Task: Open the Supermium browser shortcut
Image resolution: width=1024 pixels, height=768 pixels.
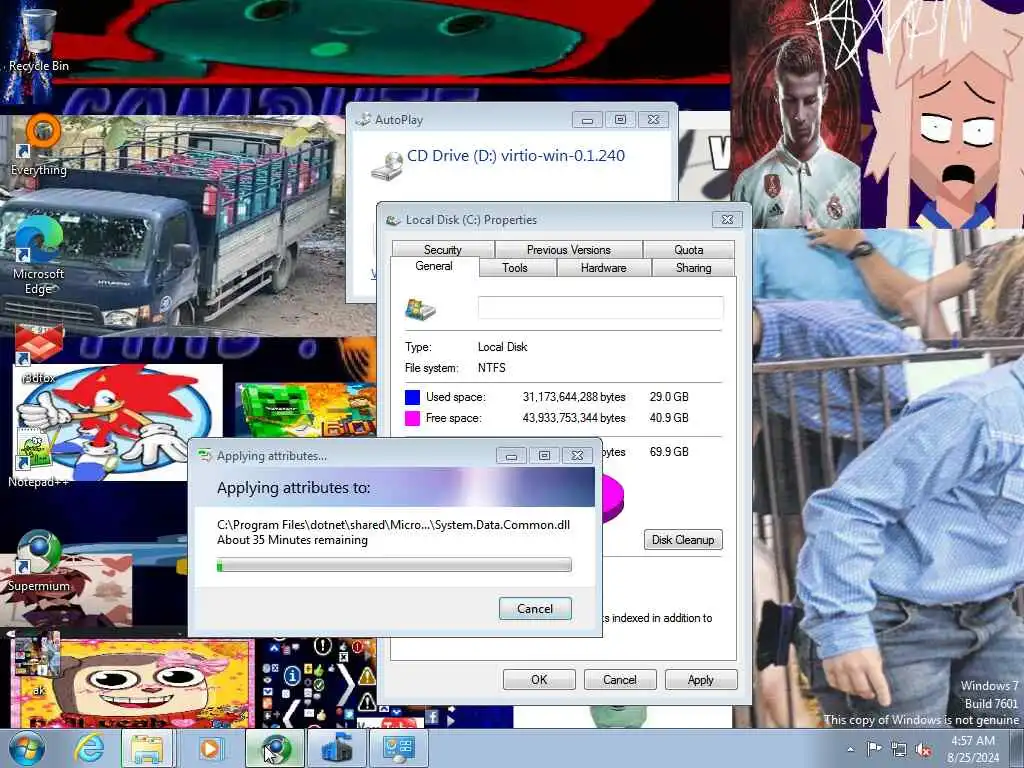Action: (39, 562)
